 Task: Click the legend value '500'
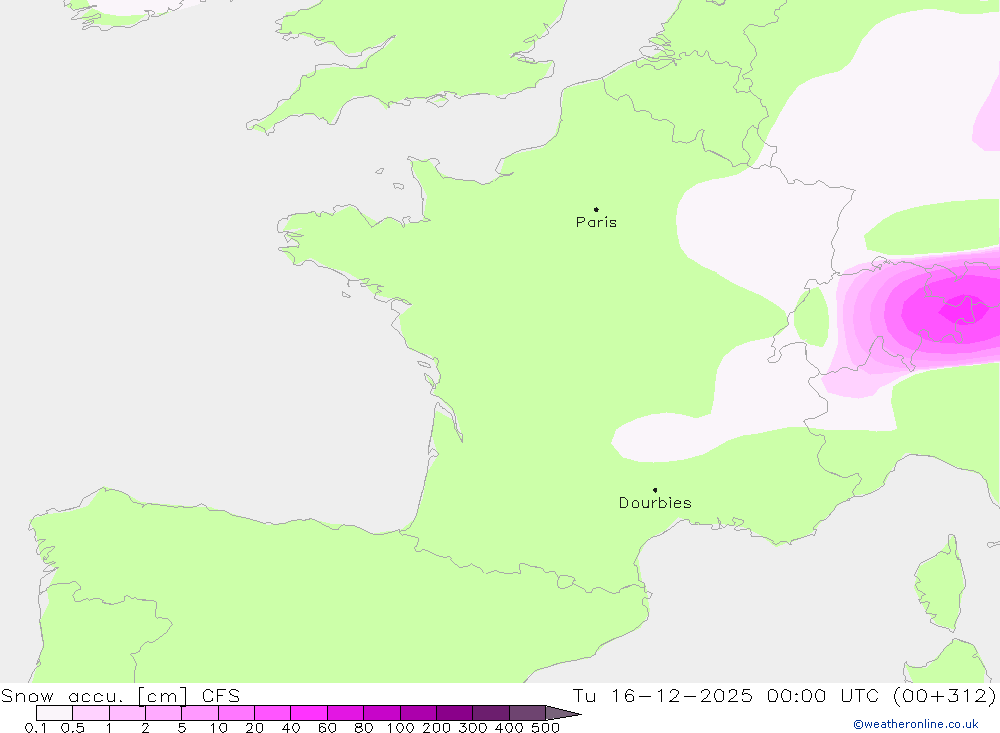(x=546, y=728)
